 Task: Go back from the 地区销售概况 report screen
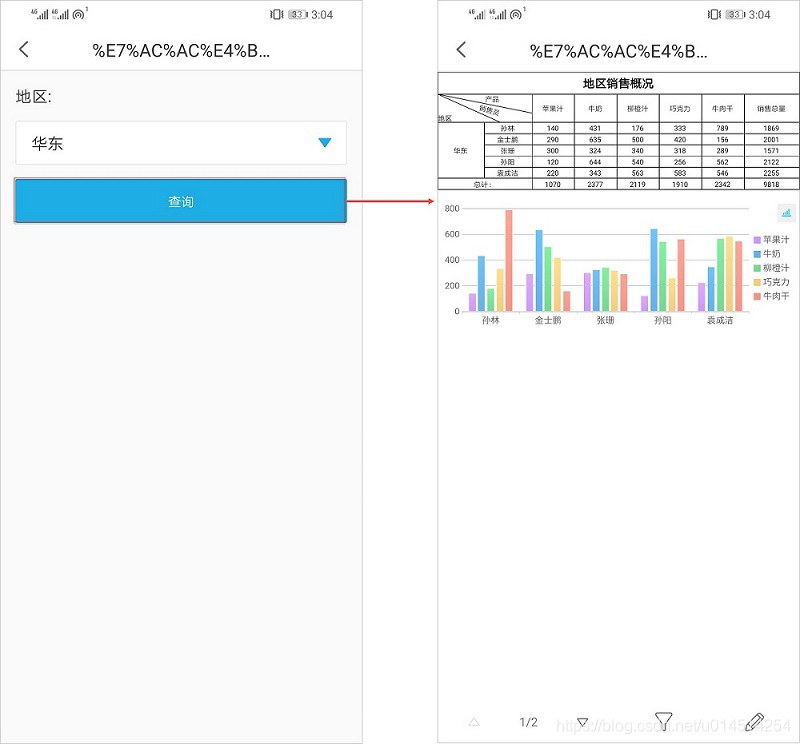461,49
